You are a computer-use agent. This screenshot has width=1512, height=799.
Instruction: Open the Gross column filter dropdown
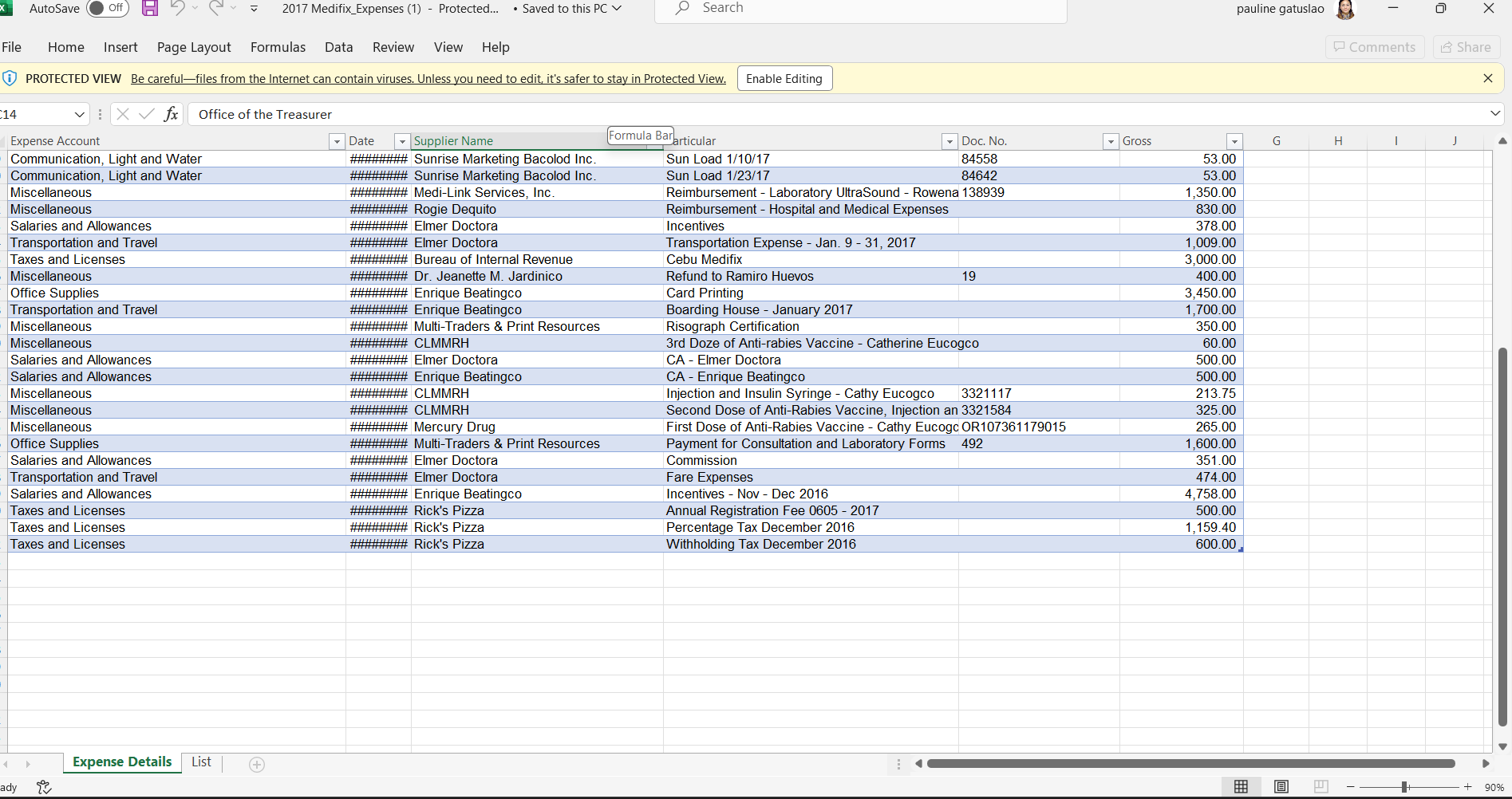[1234, 141]
